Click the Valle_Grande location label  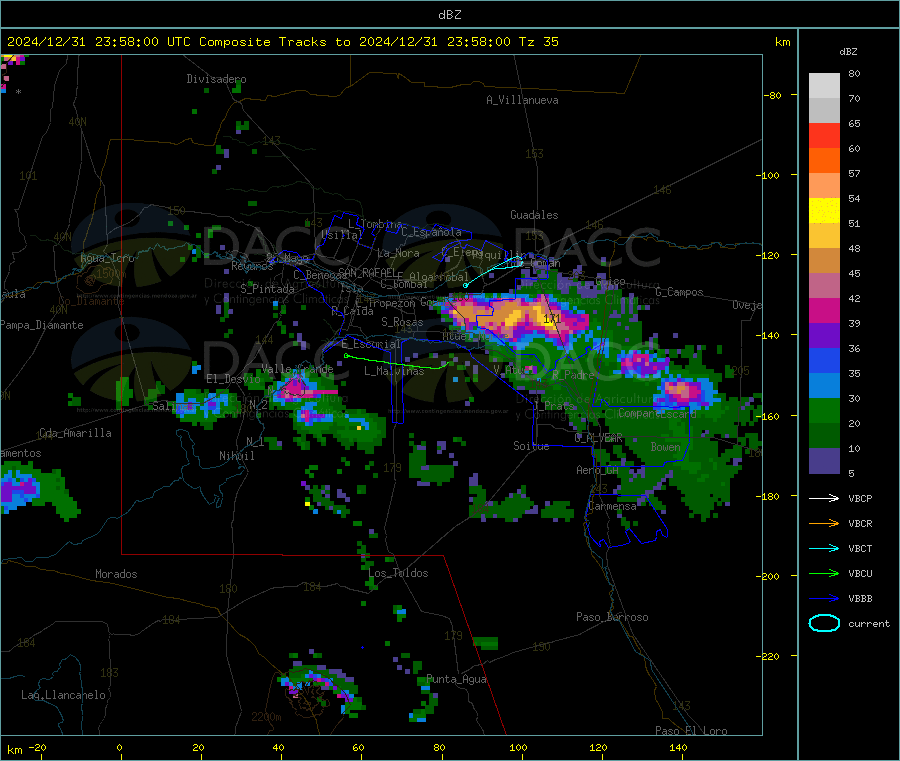click(x=297, y=368)
